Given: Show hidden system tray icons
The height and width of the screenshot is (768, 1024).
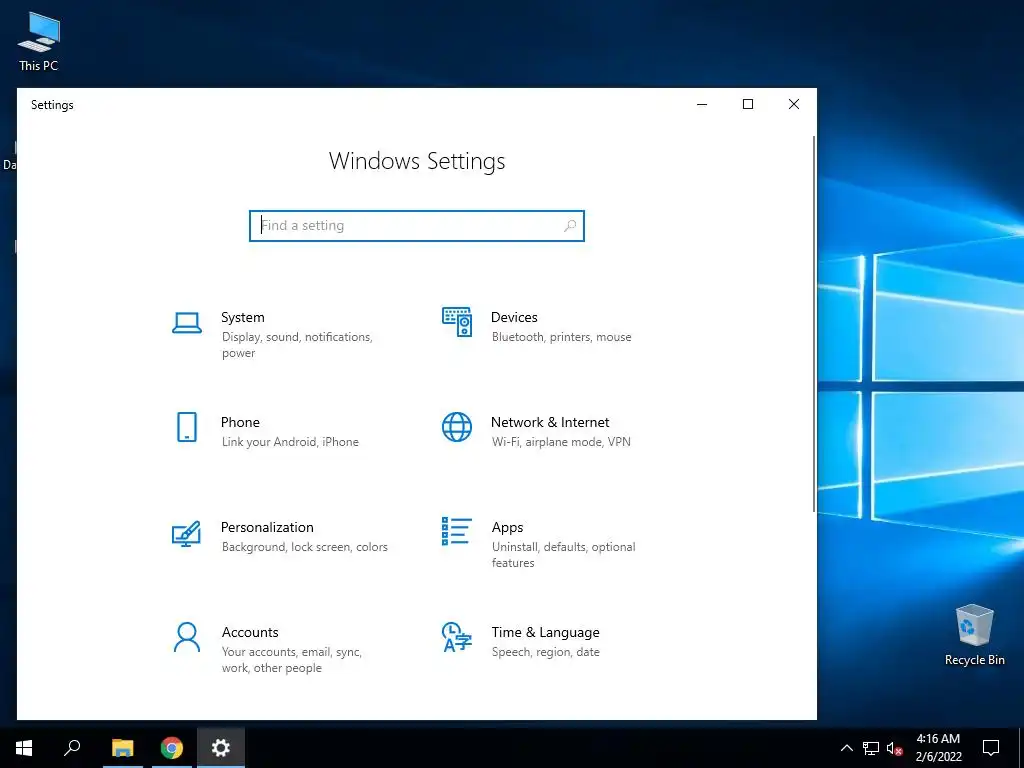Looking at the screenshot, I should coord(846,748).
